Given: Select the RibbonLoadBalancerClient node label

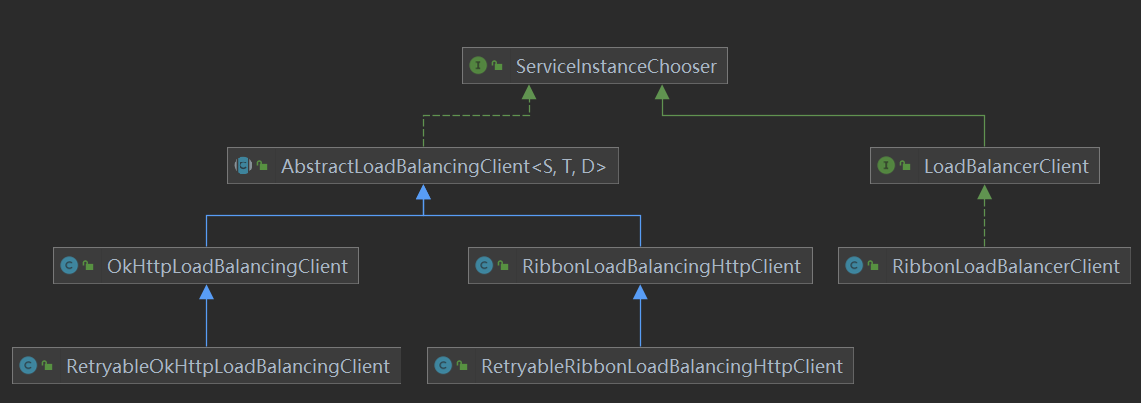Looking at the screenshot, I should (x=1006, y=267).
